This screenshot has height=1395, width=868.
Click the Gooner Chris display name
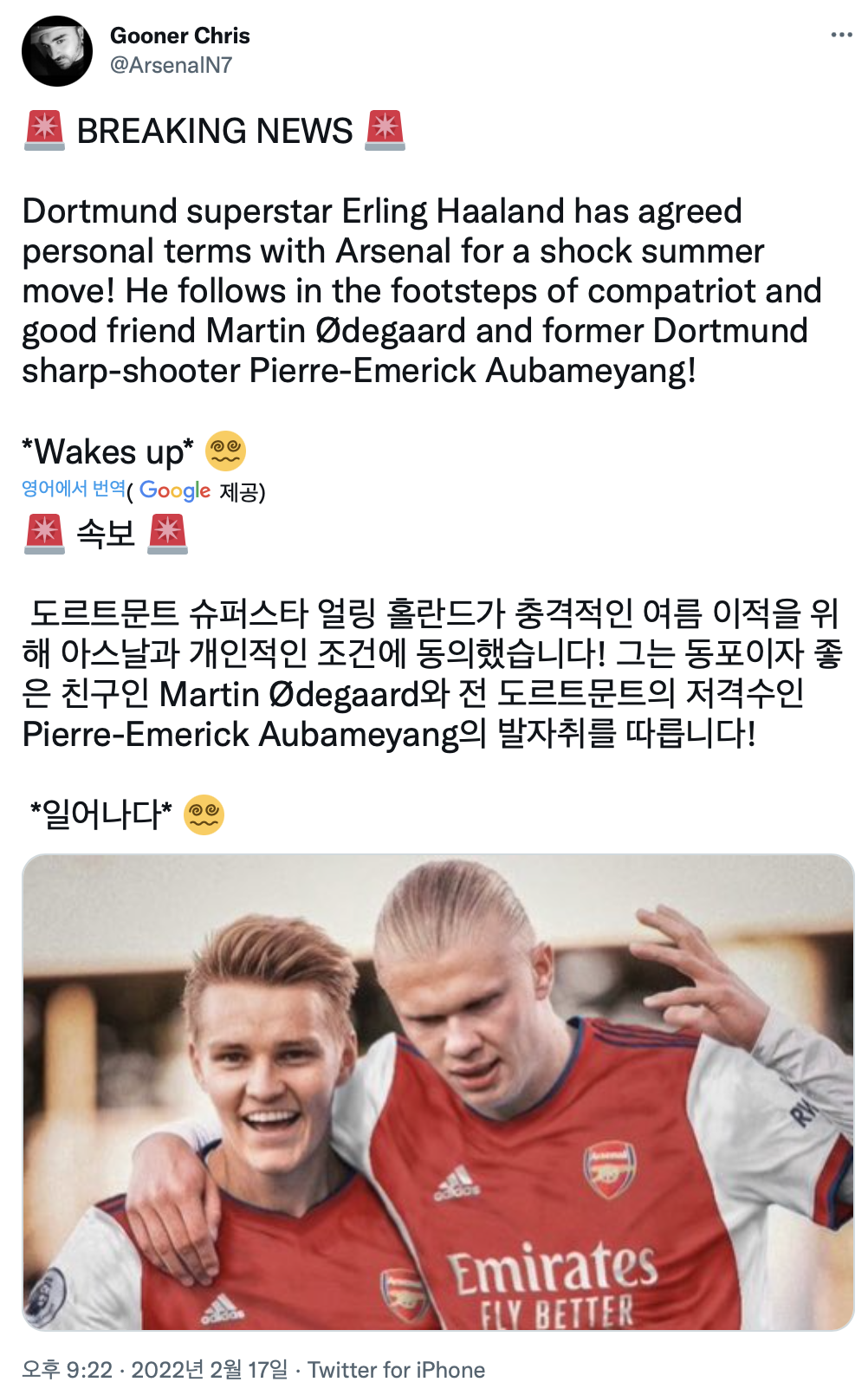point(179,36)
